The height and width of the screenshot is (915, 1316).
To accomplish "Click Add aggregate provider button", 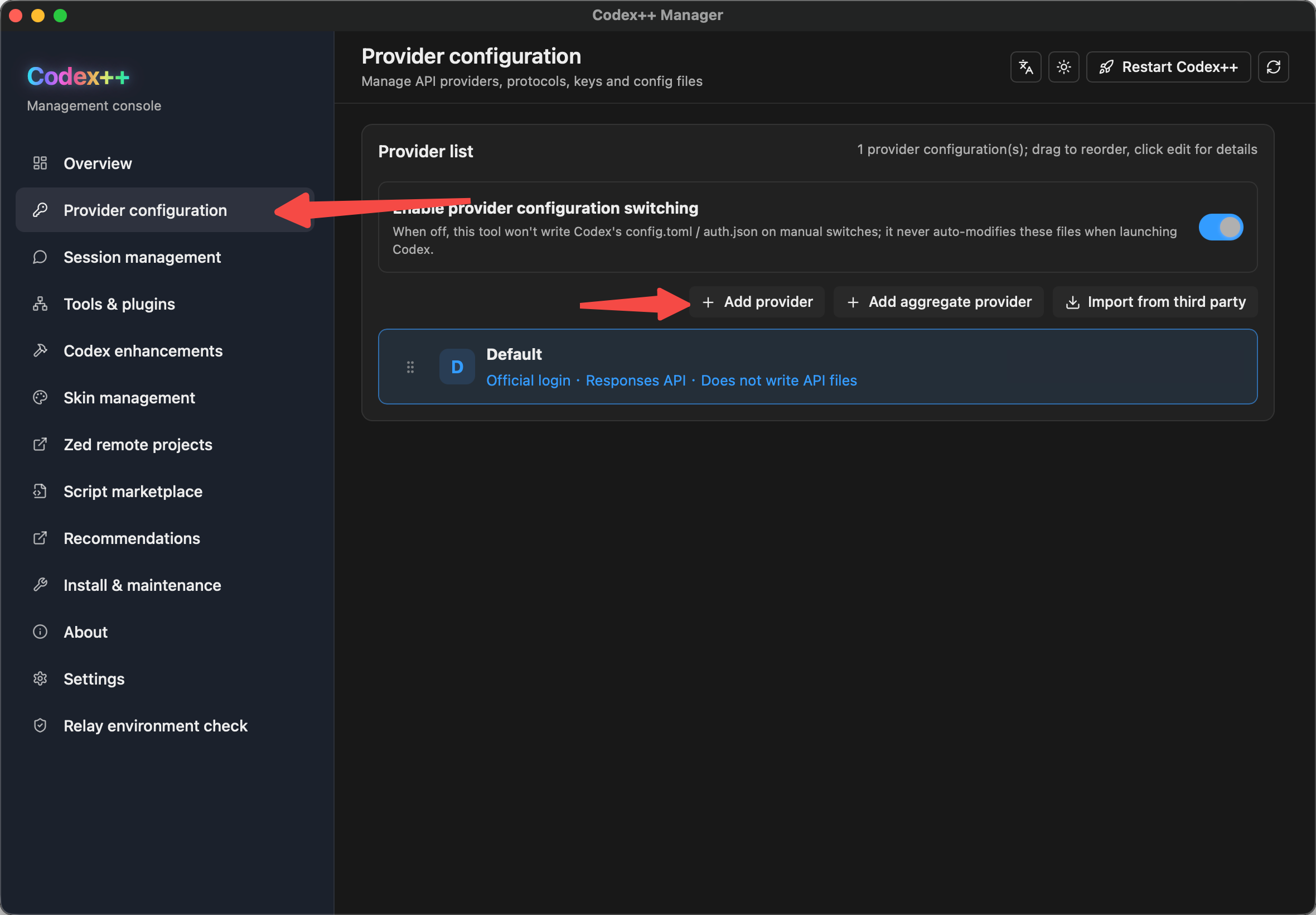I will 938,302.
